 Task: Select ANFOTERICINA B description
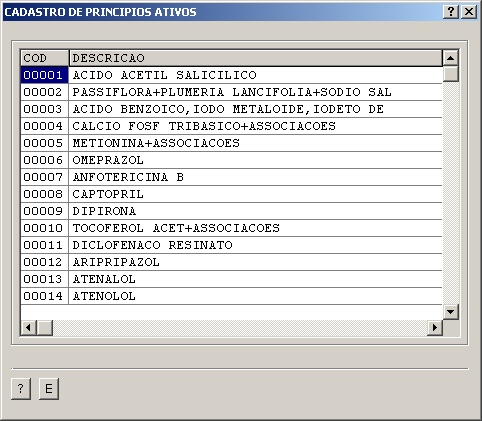(256, 177)
